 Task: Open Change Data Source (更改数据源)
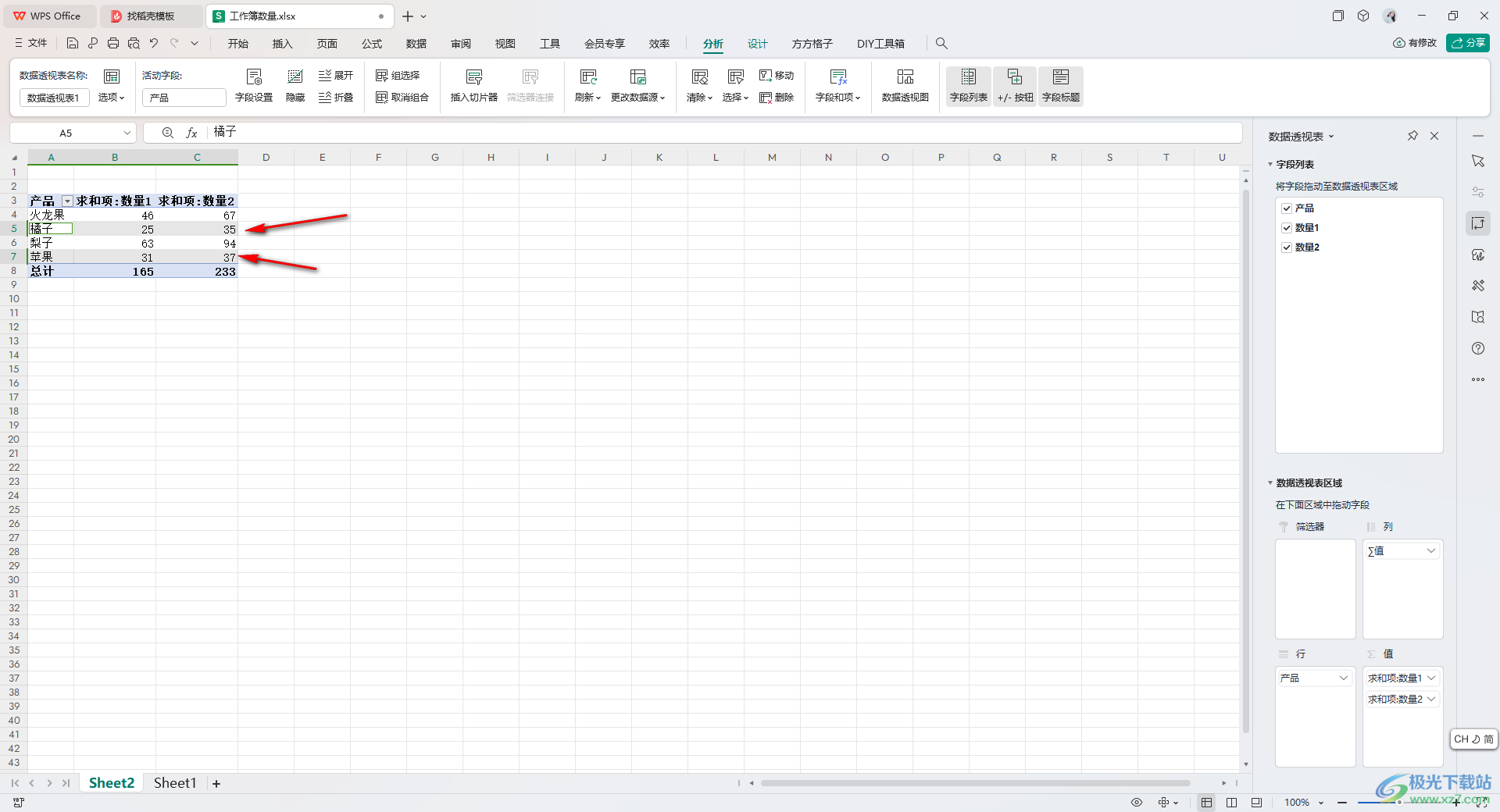click(x=637, y=86)
